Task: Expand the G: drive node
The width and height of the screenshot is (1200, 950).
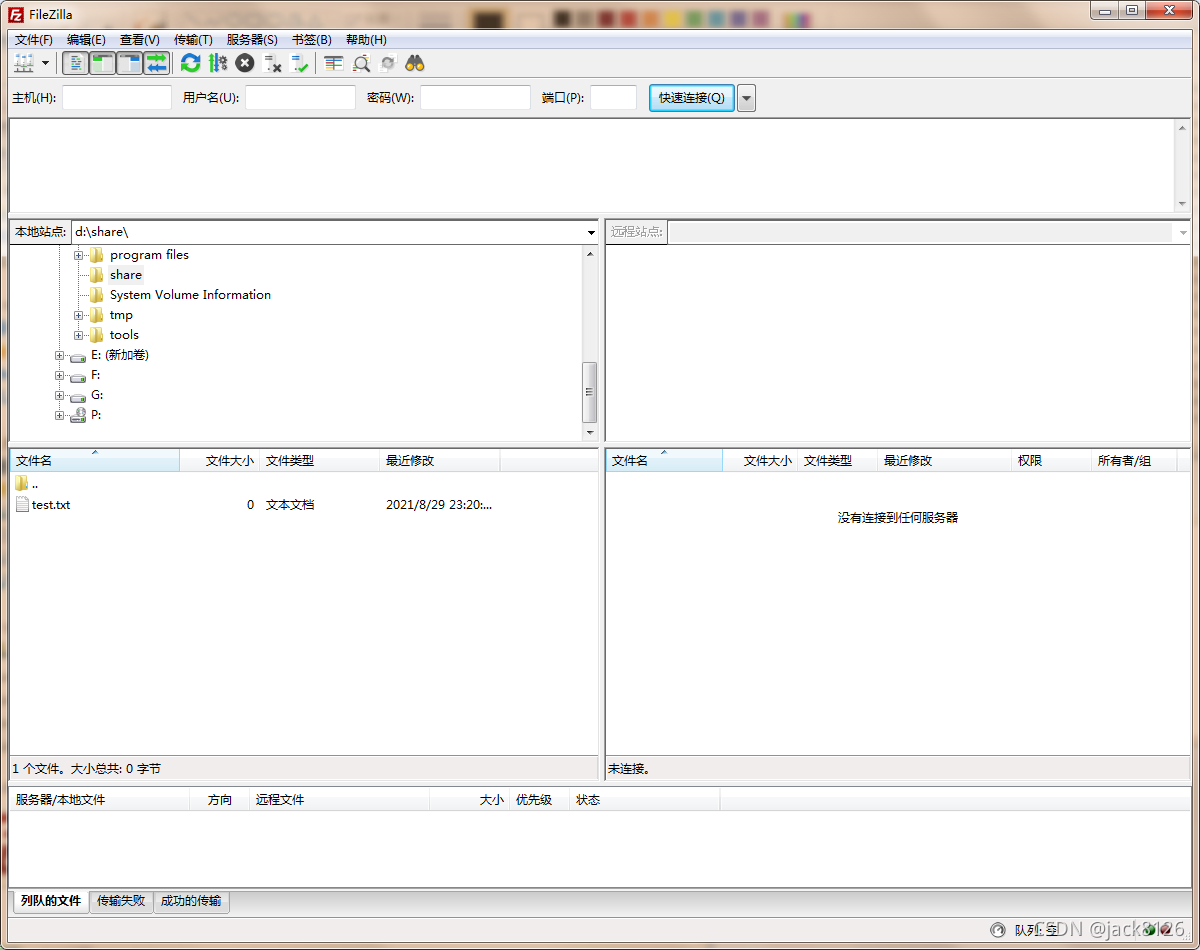Action: coord(60,395)
